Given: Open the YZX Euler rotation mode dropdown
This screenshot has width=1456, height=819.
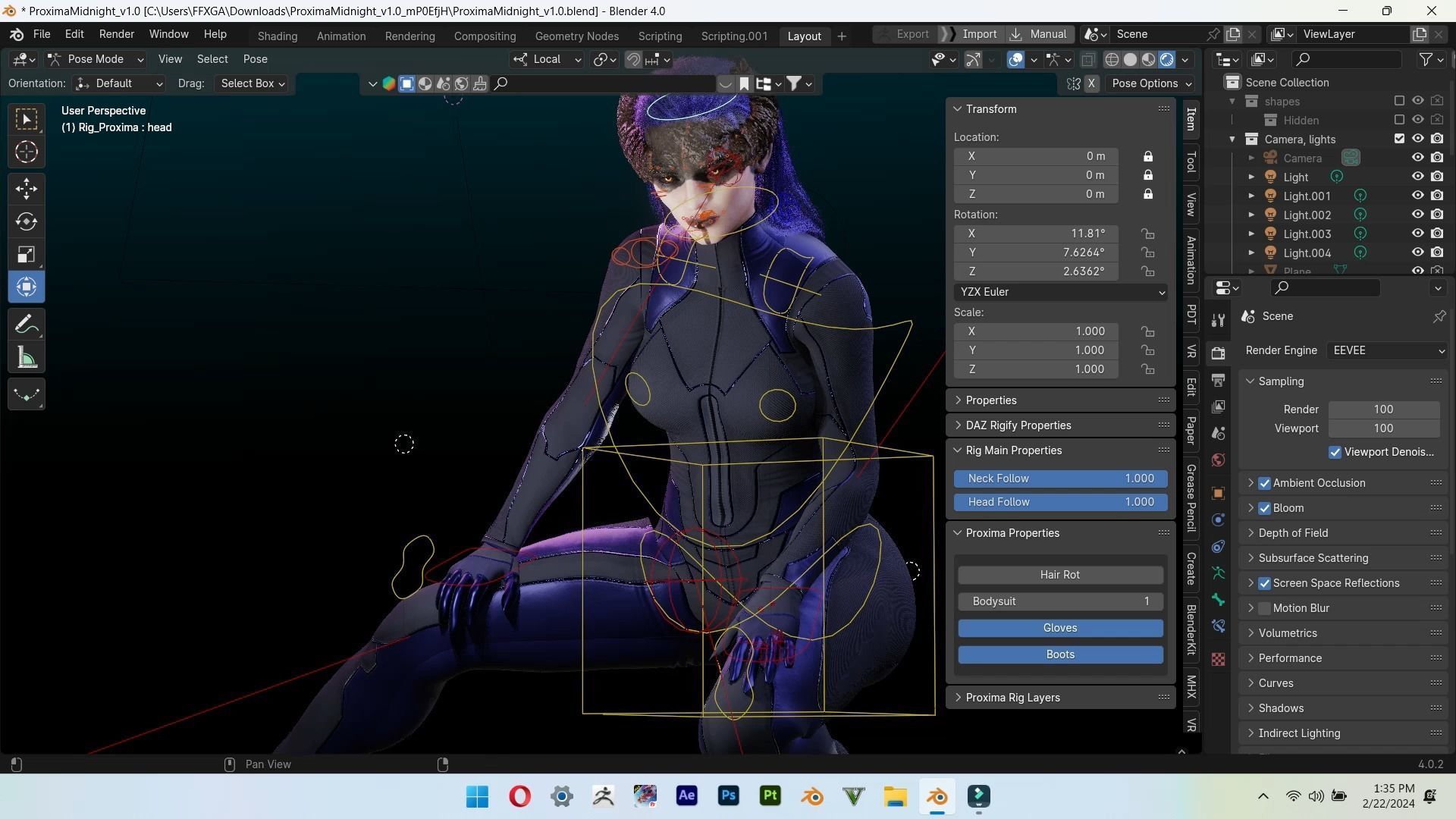Looking at the screenshot, I should click(1060, 292).
